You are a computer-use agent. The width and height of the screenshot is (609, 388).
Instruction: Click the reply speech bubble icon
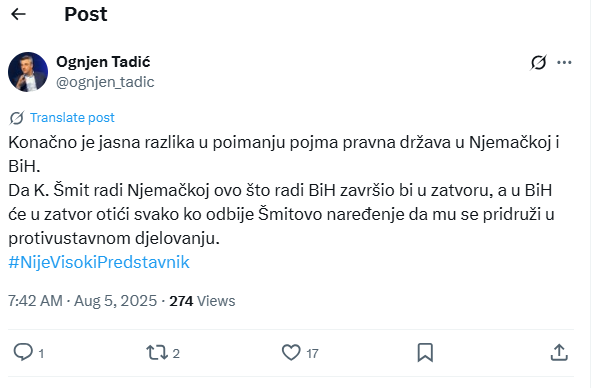click(x=23, y=352)
